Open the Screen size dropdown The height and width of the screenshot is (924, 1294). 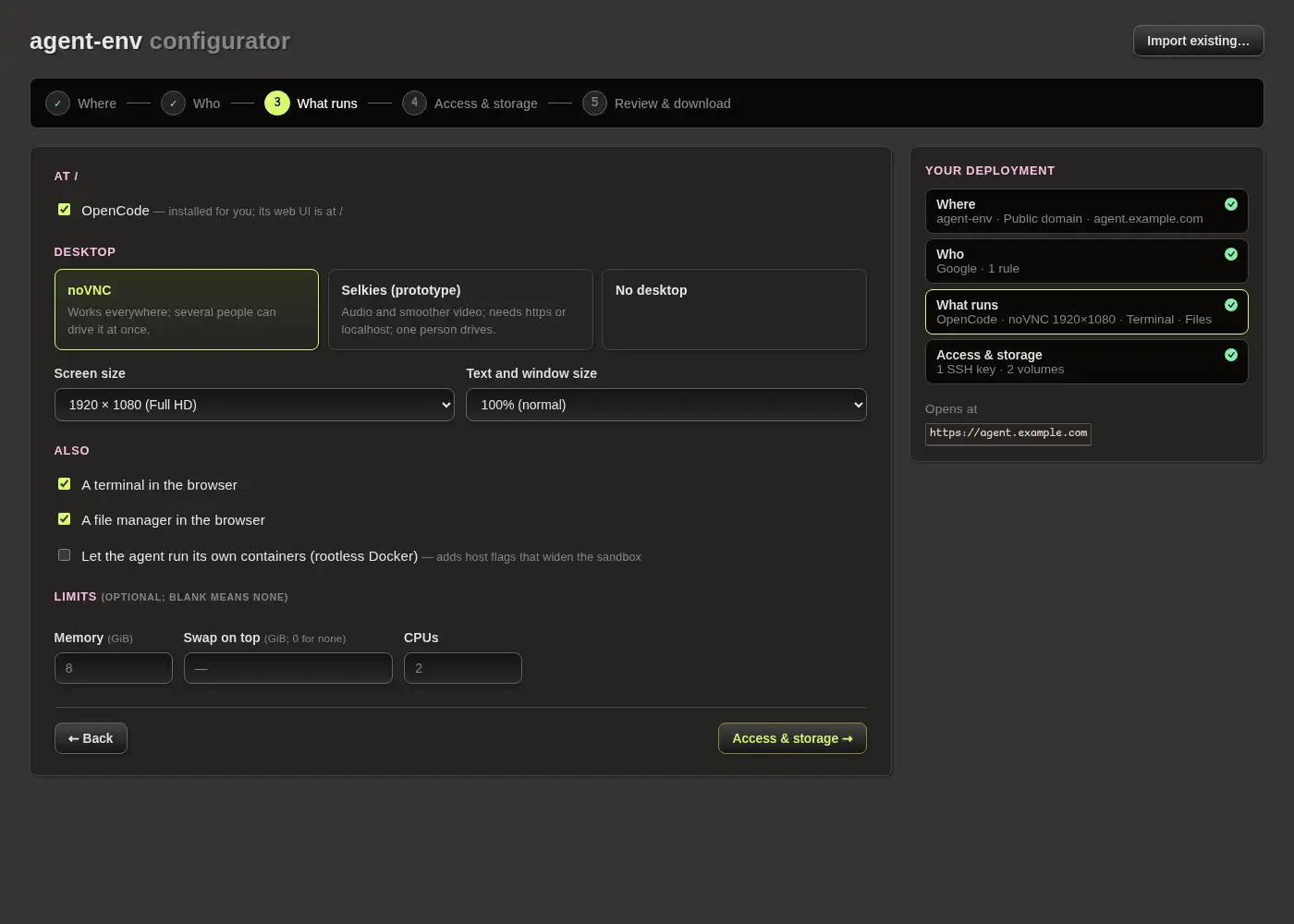point(254,405)
